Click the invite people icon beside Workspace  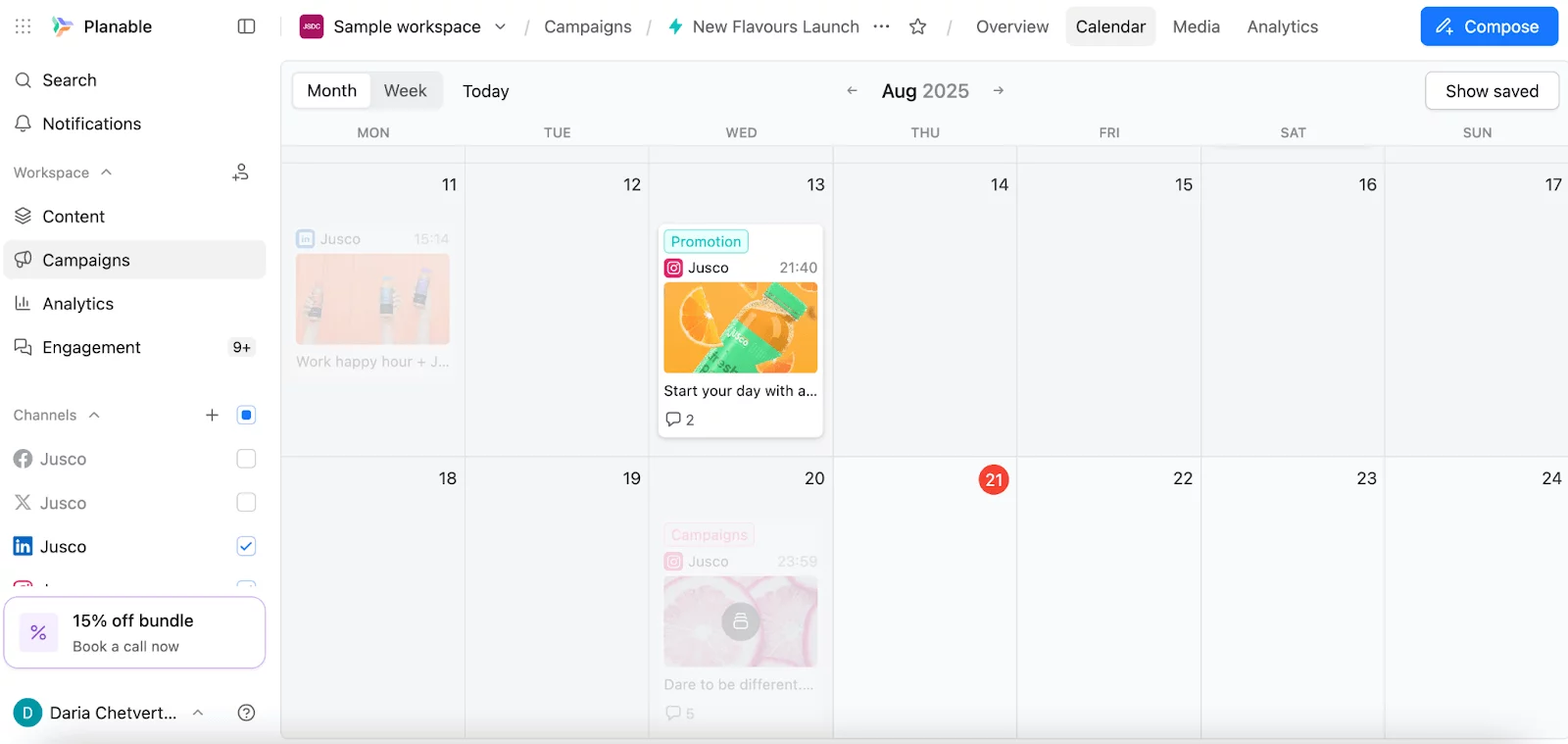(240, 172)
